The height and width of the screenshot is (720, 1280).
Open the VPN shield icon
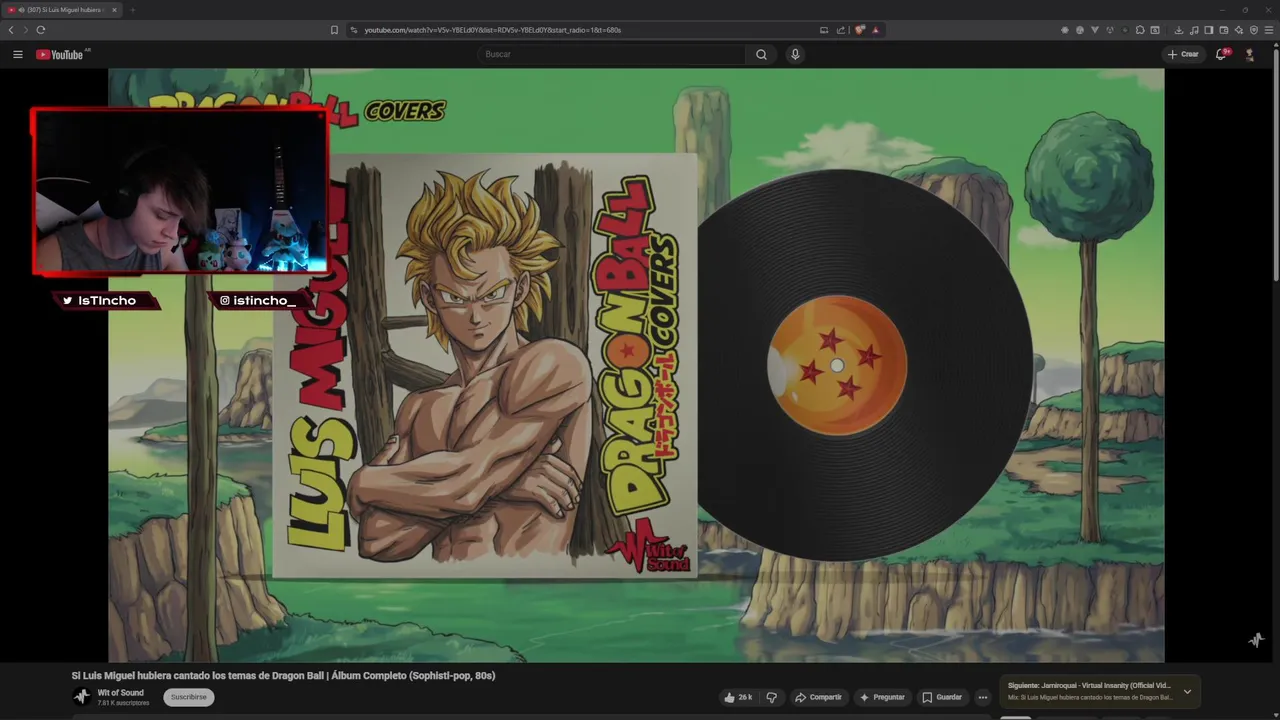[1254, 30]
